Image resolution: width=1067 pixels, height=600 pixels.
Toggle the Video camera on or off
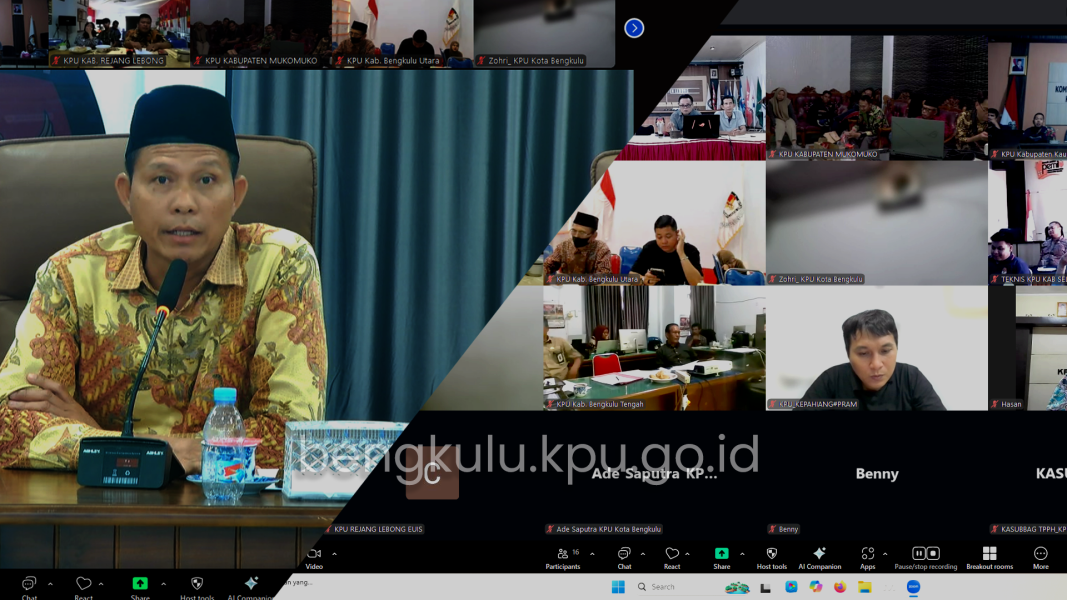[x=314, y=557]
